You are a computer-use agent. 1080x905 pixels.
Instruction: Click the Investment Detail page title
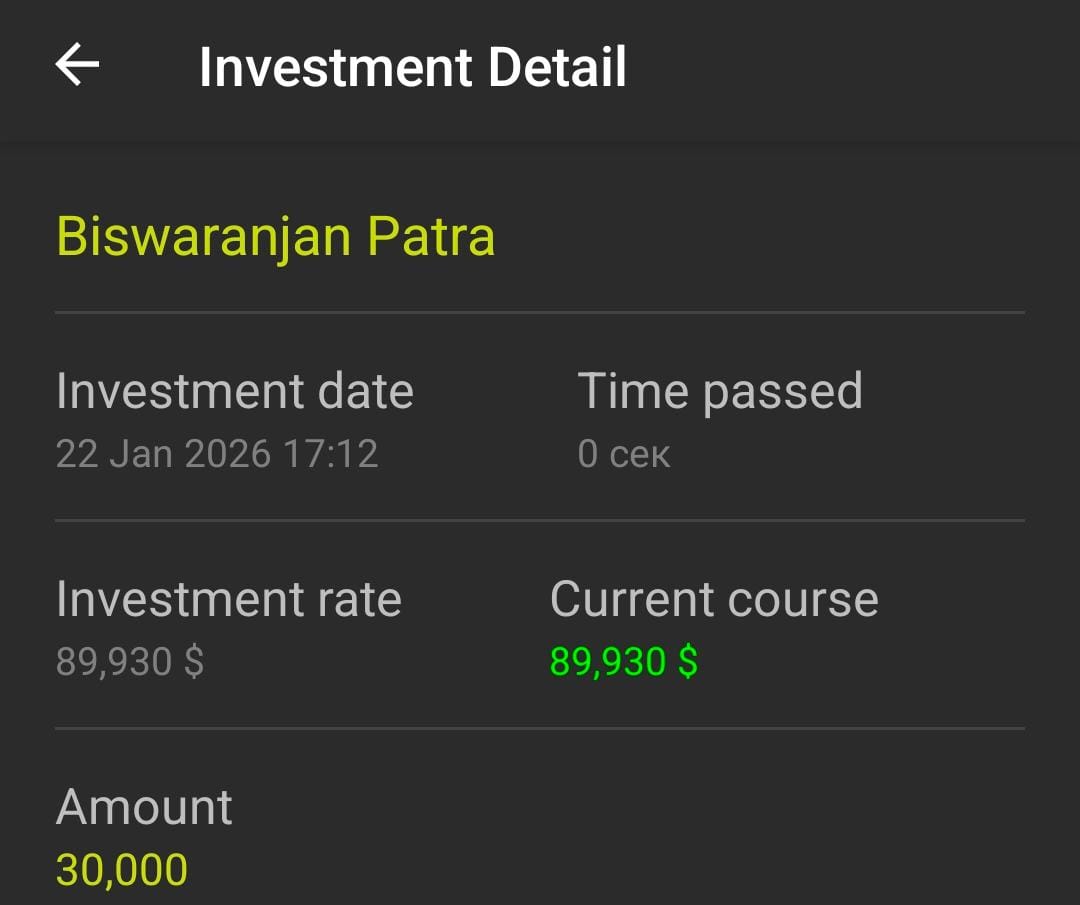coord(412,67)
